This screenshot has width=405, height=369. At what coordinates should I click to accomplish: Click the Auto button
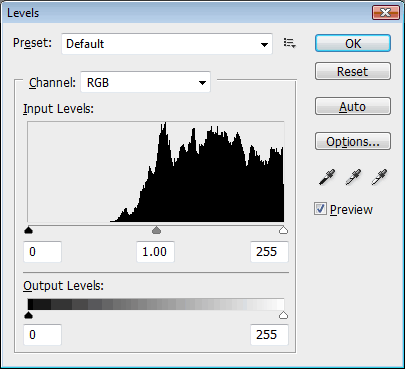coord(353,107)
